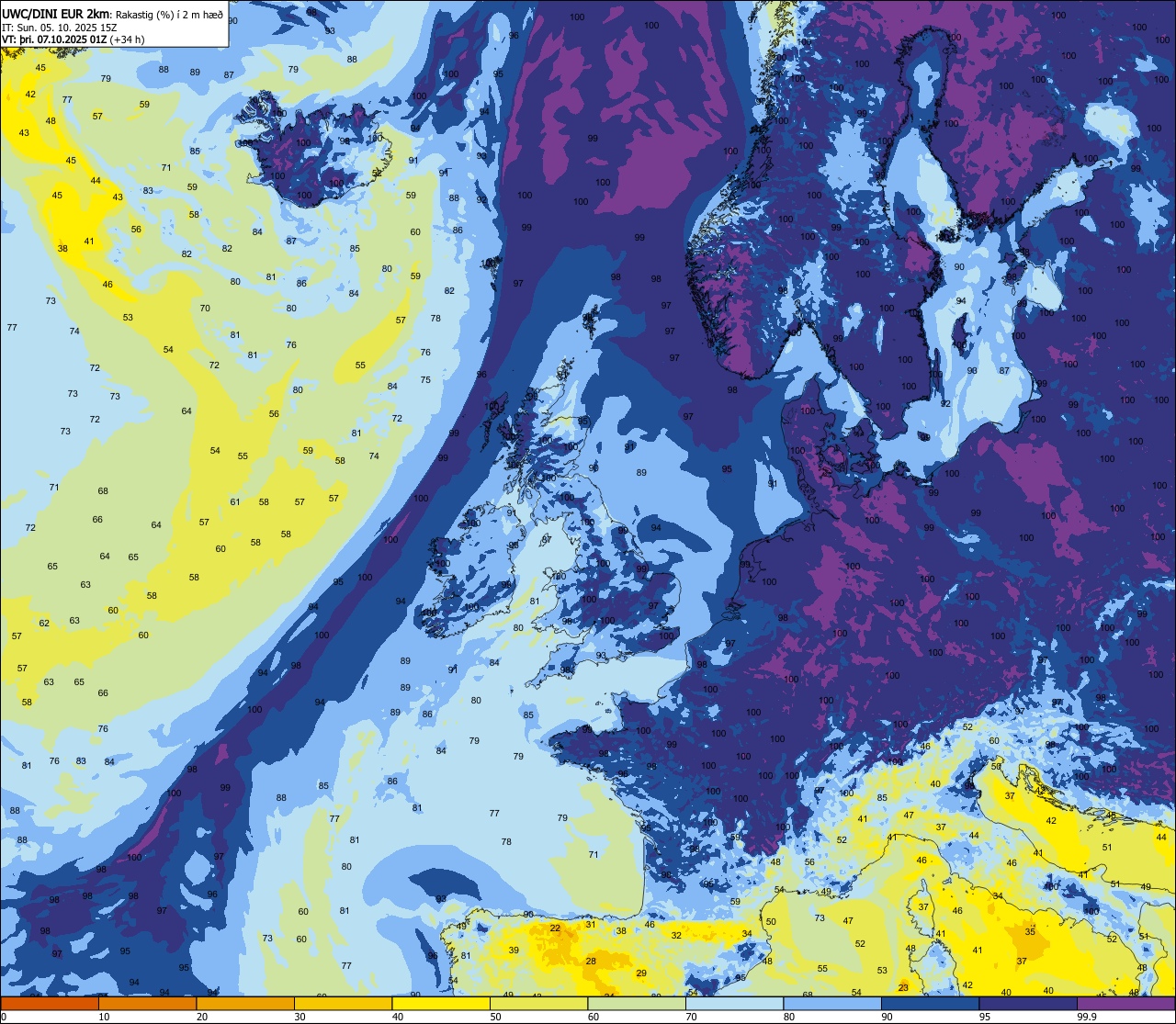Click the 20–30% legend color swatch
This screenshot has width=1176, height=1024.
(x=245, y=1003)
